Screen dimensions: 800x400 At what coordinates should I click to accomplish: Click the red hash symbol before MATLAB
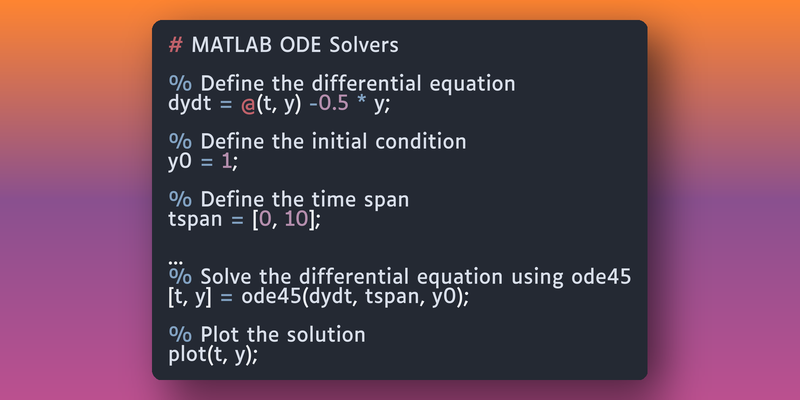176,46
